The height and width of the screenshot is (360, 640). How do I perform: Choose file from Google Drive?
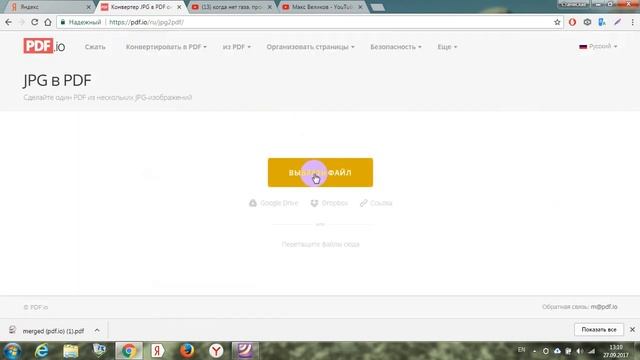[273, 203]
